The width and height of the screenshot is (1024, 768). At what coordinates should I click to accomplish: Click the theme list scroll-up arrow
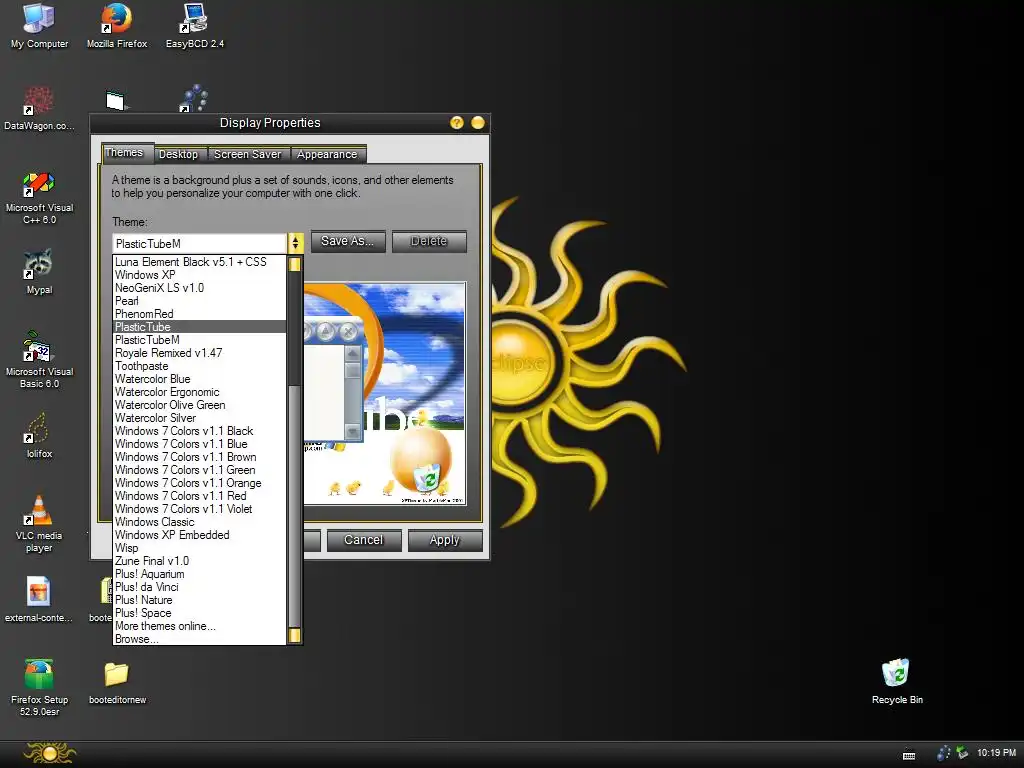click(x=295, y=264)
